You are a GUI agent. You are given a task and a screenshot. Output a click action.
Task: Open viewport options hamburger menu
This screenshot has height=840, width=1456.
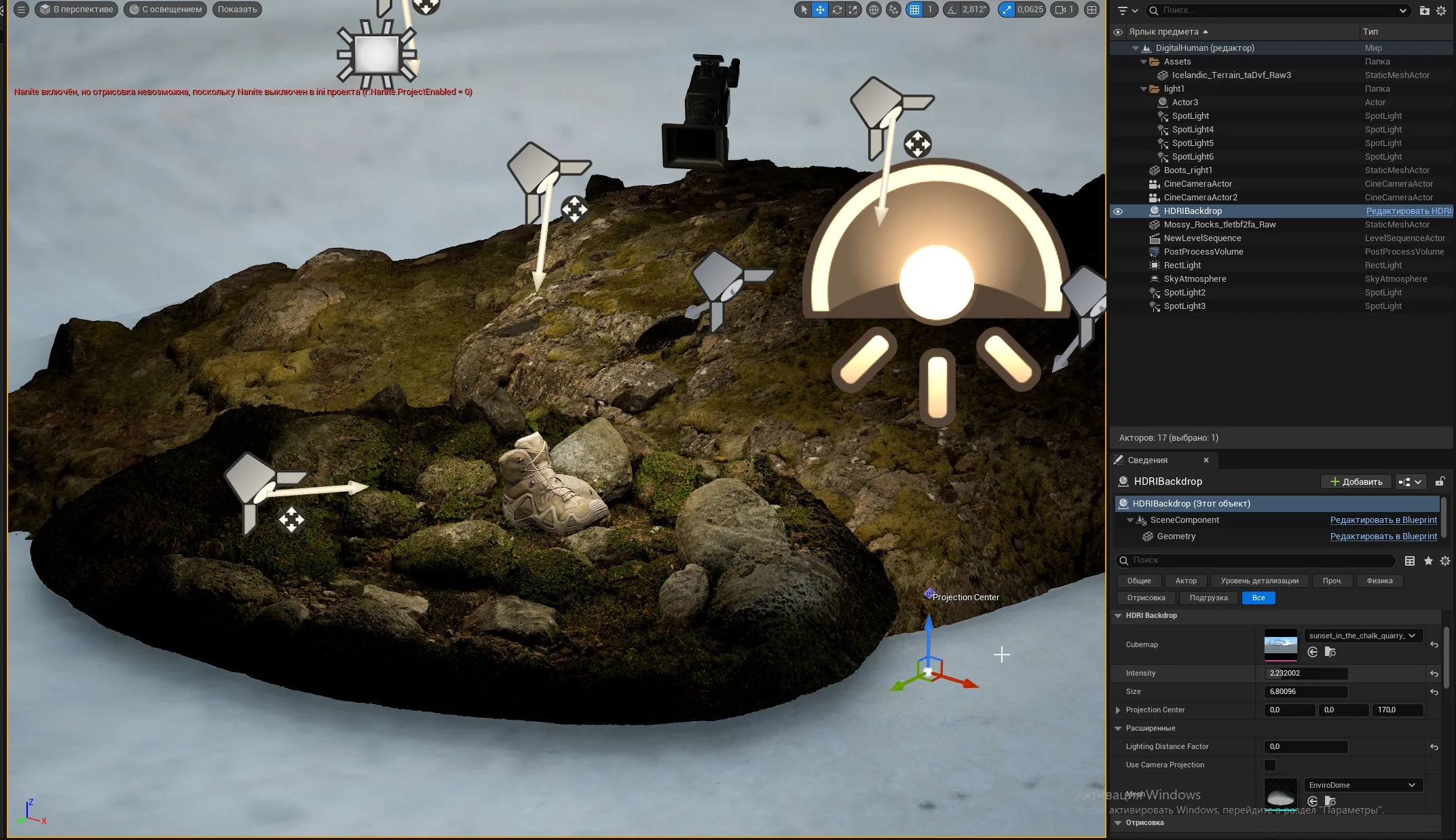pyautogui.click(x=21, y=10)
